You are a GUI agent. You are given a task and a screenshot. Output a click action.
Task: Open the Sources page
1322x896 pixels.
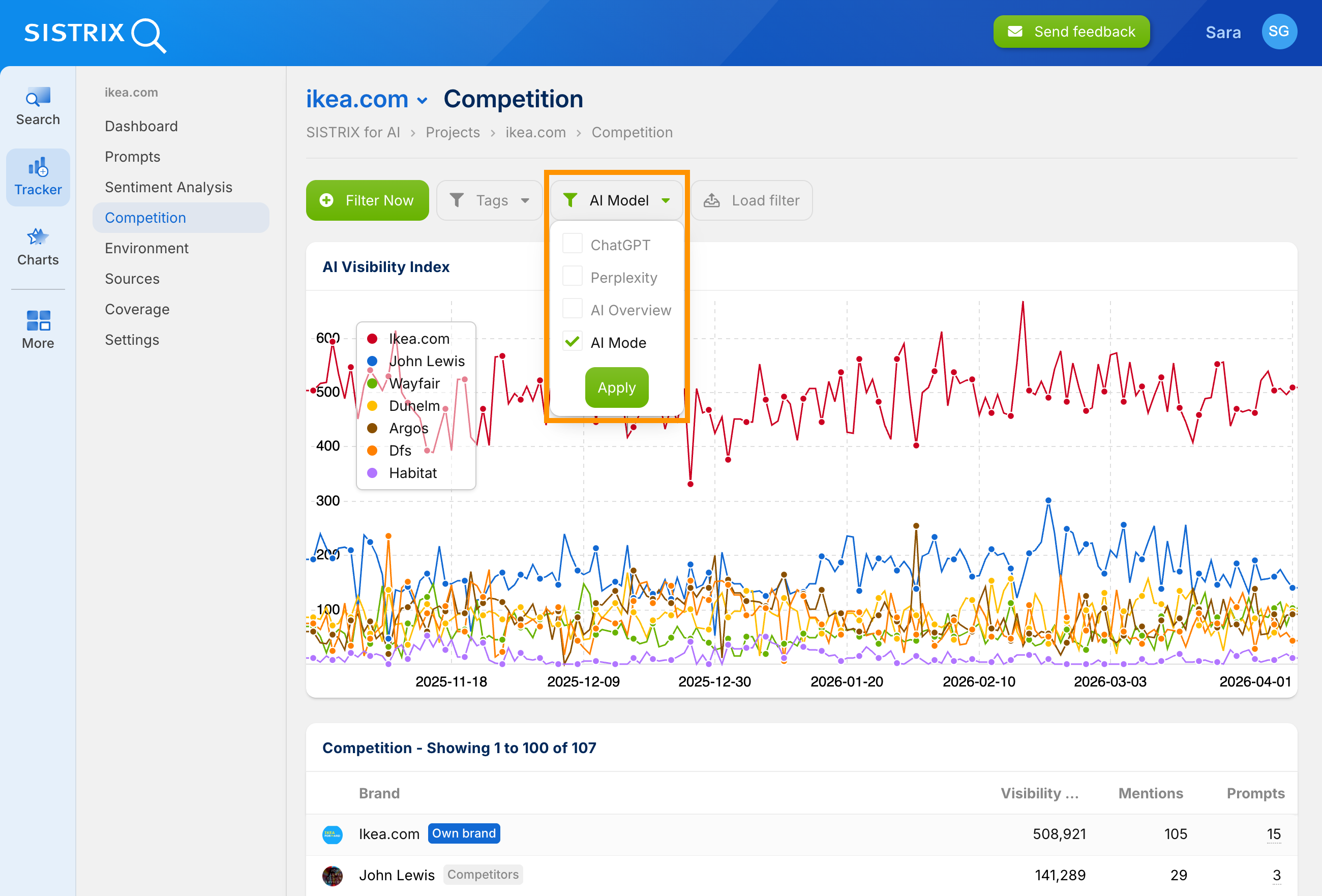(x=132, y=278)
